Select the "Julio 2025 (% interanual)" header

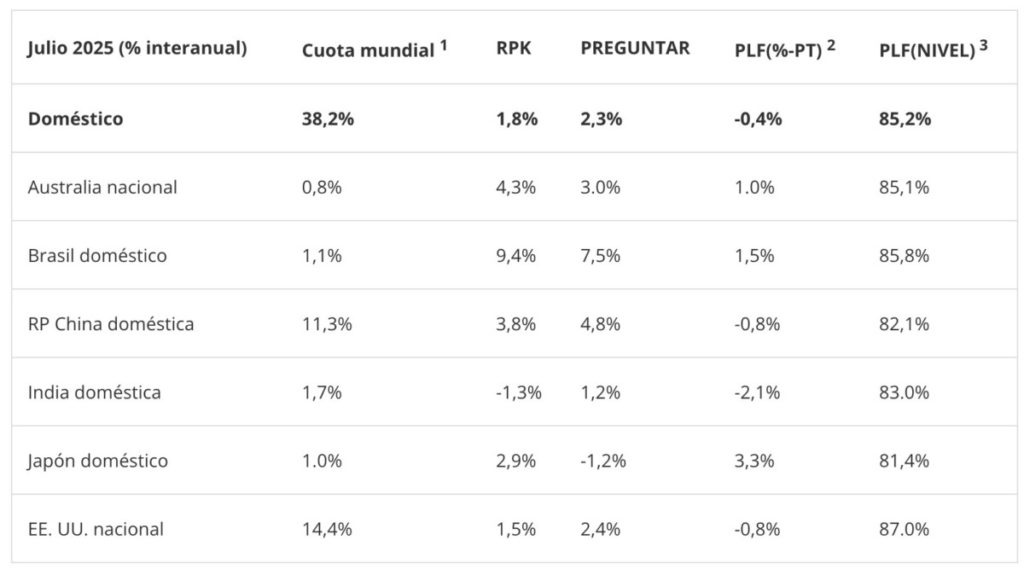(x=137, y=48)
